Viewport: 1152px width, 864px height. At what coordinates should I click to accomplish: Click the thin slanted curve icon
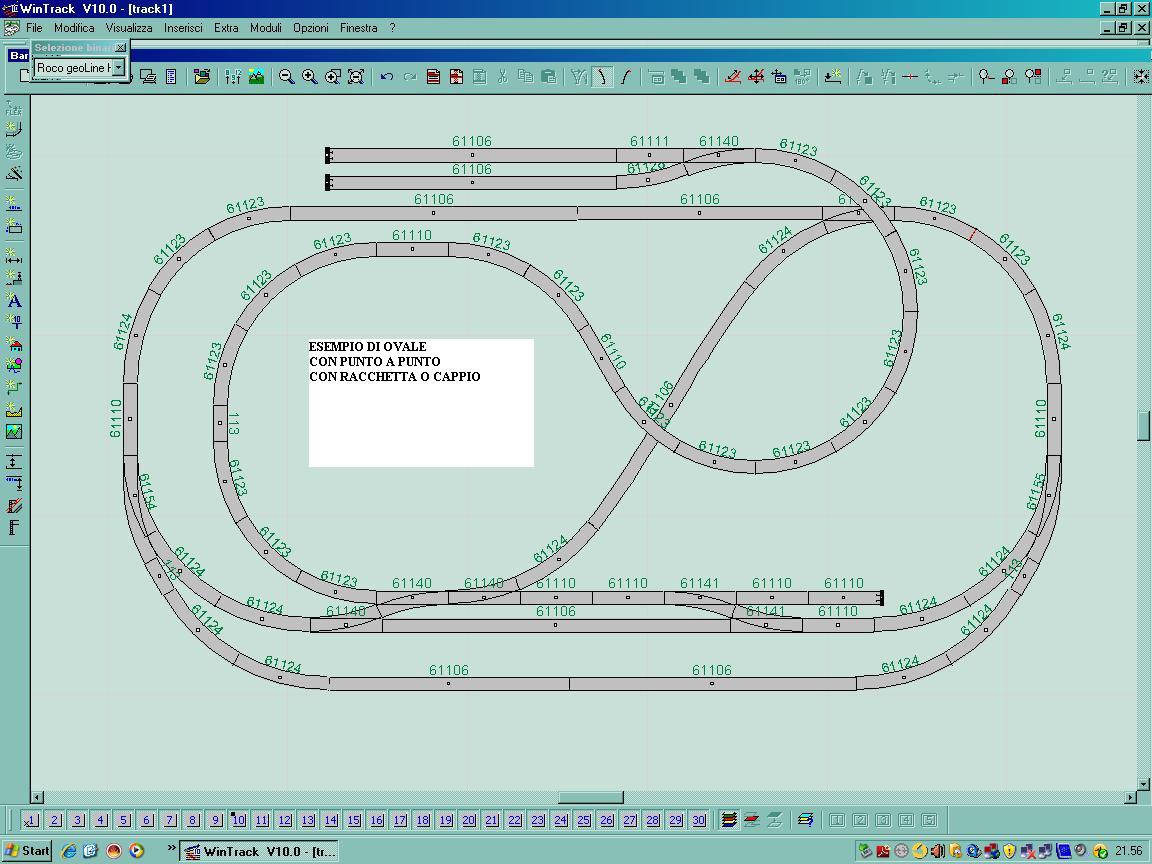tap(626, 76)
